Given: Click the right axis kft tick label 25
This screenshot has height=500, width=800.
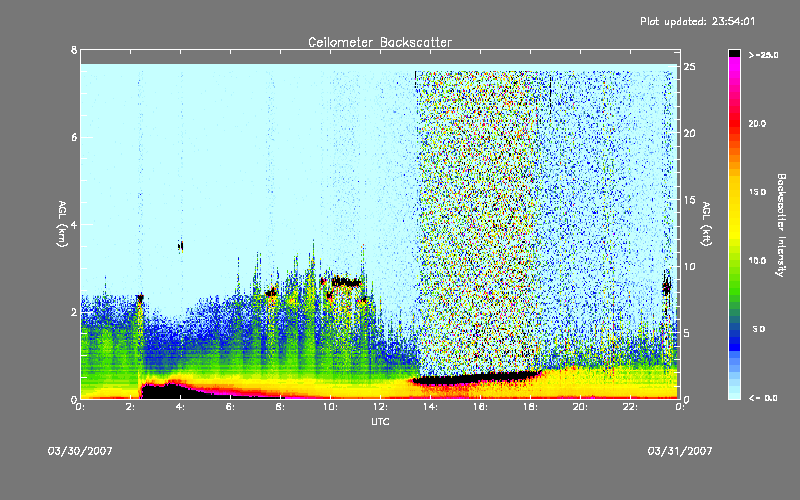Looking at the screenshot, I should point(690,67).
